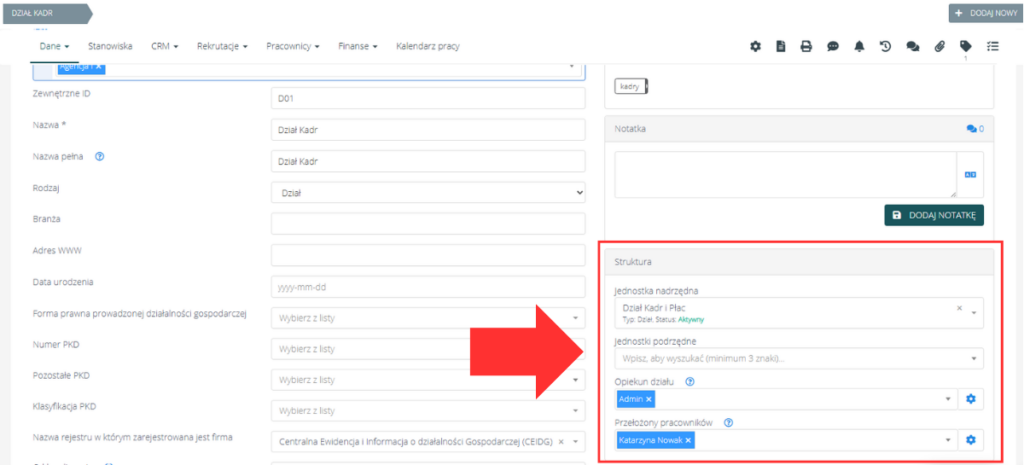
Task: Click the Nazwa input field
Action: point(428,130)
